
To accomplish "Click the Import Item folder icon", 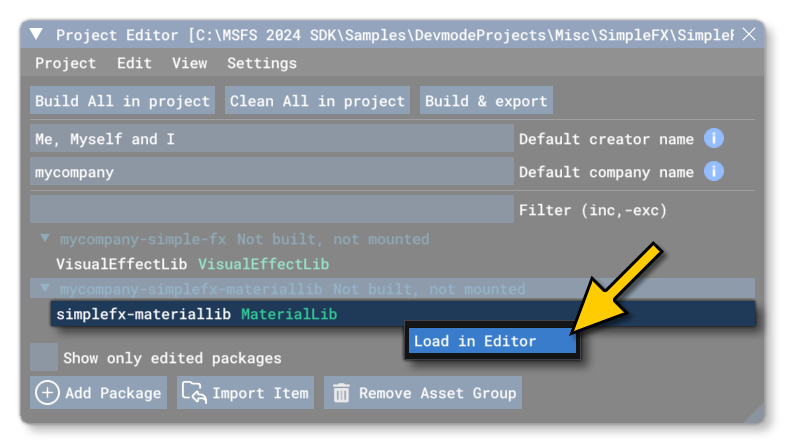I will pyautogui.click(x=195, y=393).
